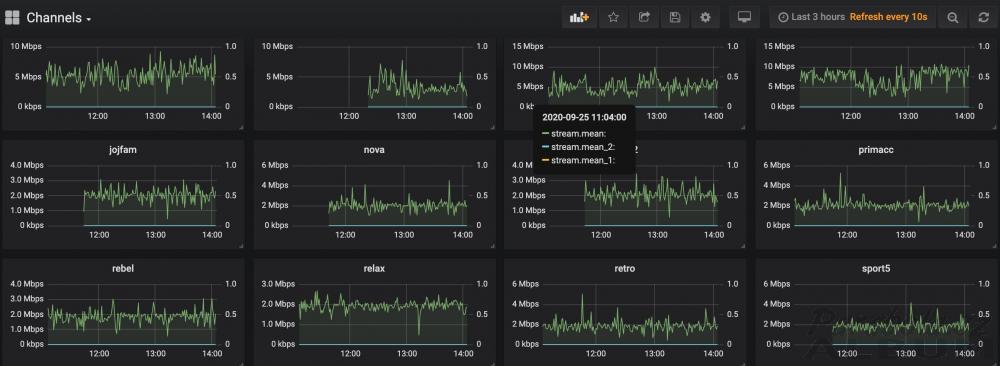Click the Refresh every 10s label
The width and height of the screenshot is (1000, 366).
point(888,18)
